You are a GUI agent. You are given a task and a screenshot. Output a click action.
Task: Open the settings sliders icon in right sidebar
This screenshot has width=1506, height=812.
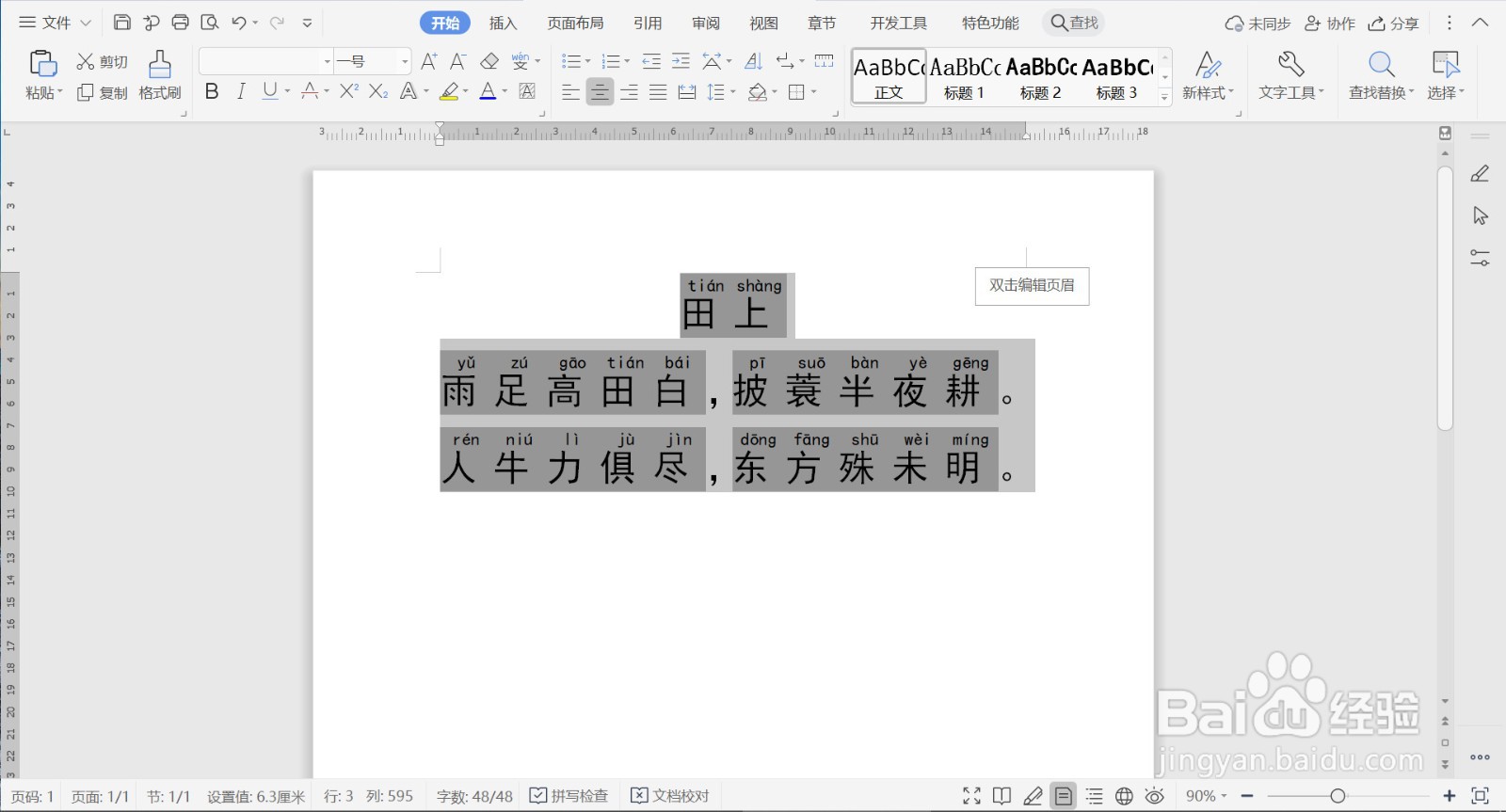pyautogui.click(x=1480, y=257)
